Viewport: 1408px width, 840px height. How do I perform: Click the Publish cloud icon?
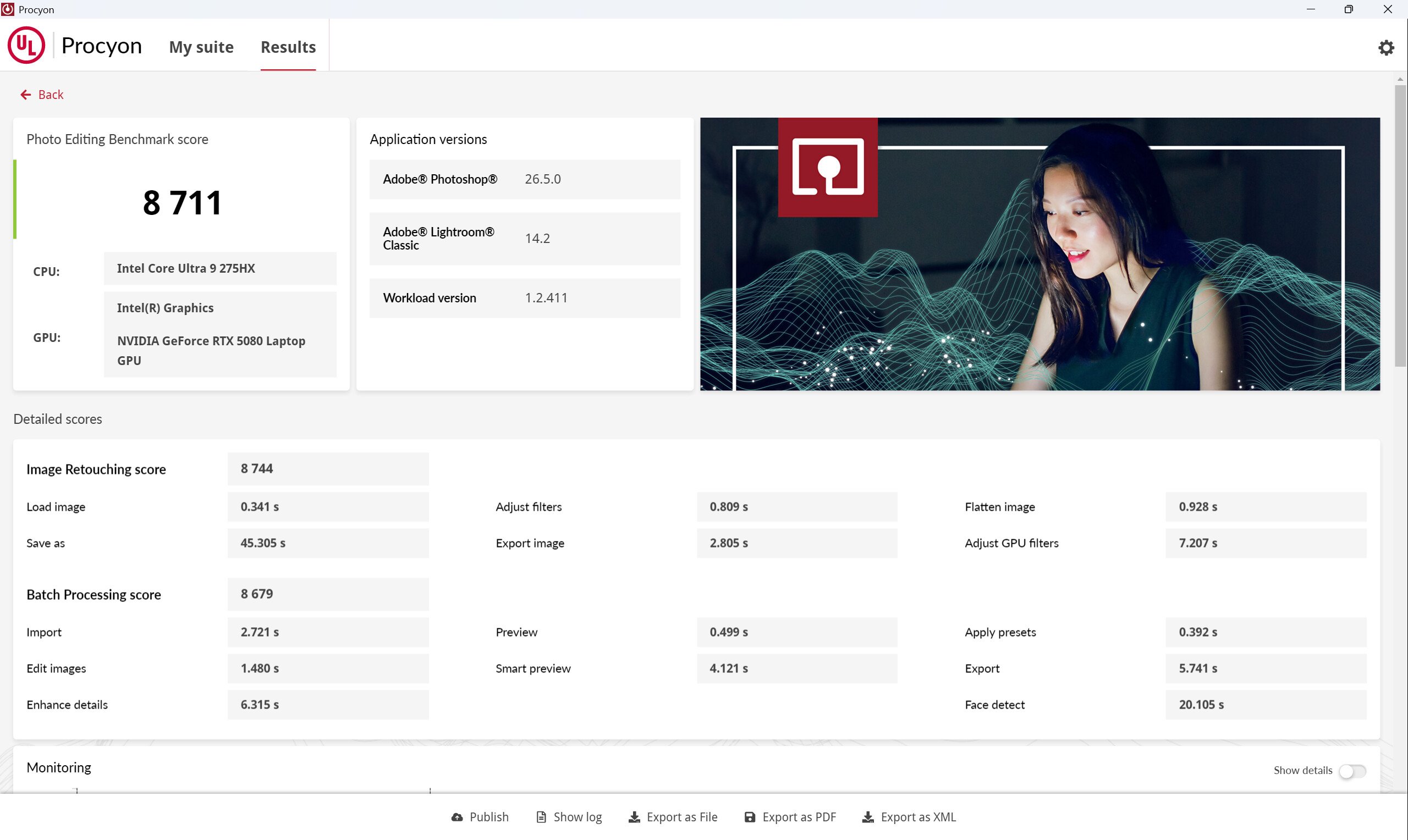(x=457, y=817)
